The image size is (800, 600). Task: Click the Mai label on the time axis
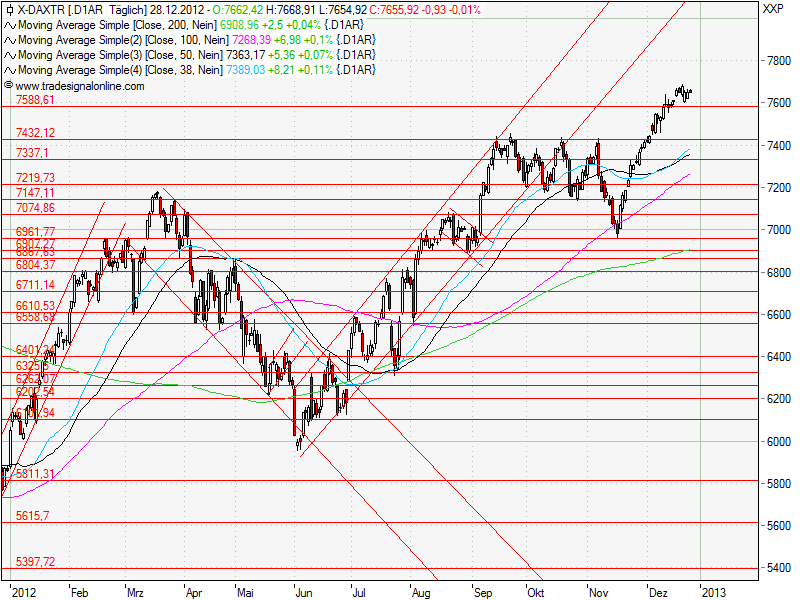coord(245,592)
